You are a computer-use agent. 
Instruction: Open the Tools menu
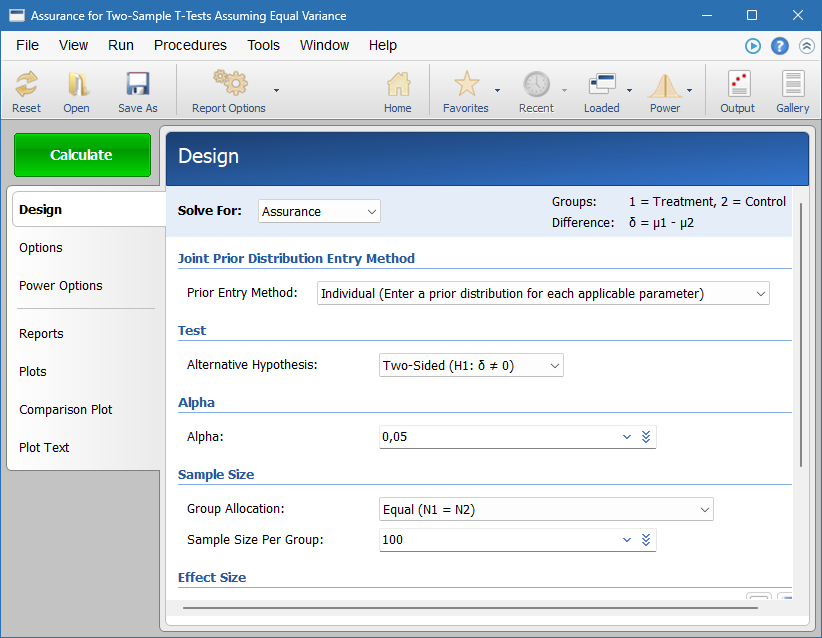click(264, 46)
